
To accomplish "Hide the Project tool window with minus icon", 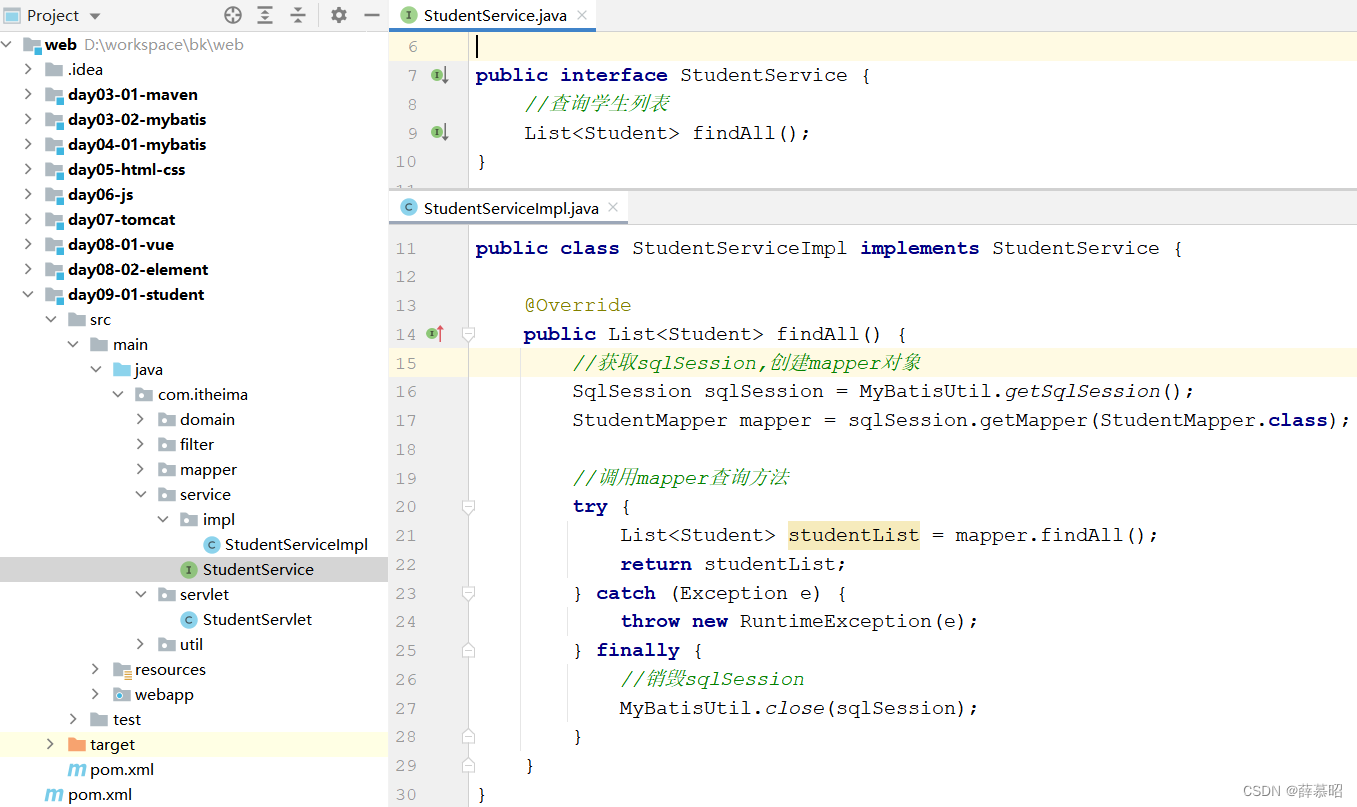I will [371, 15].
